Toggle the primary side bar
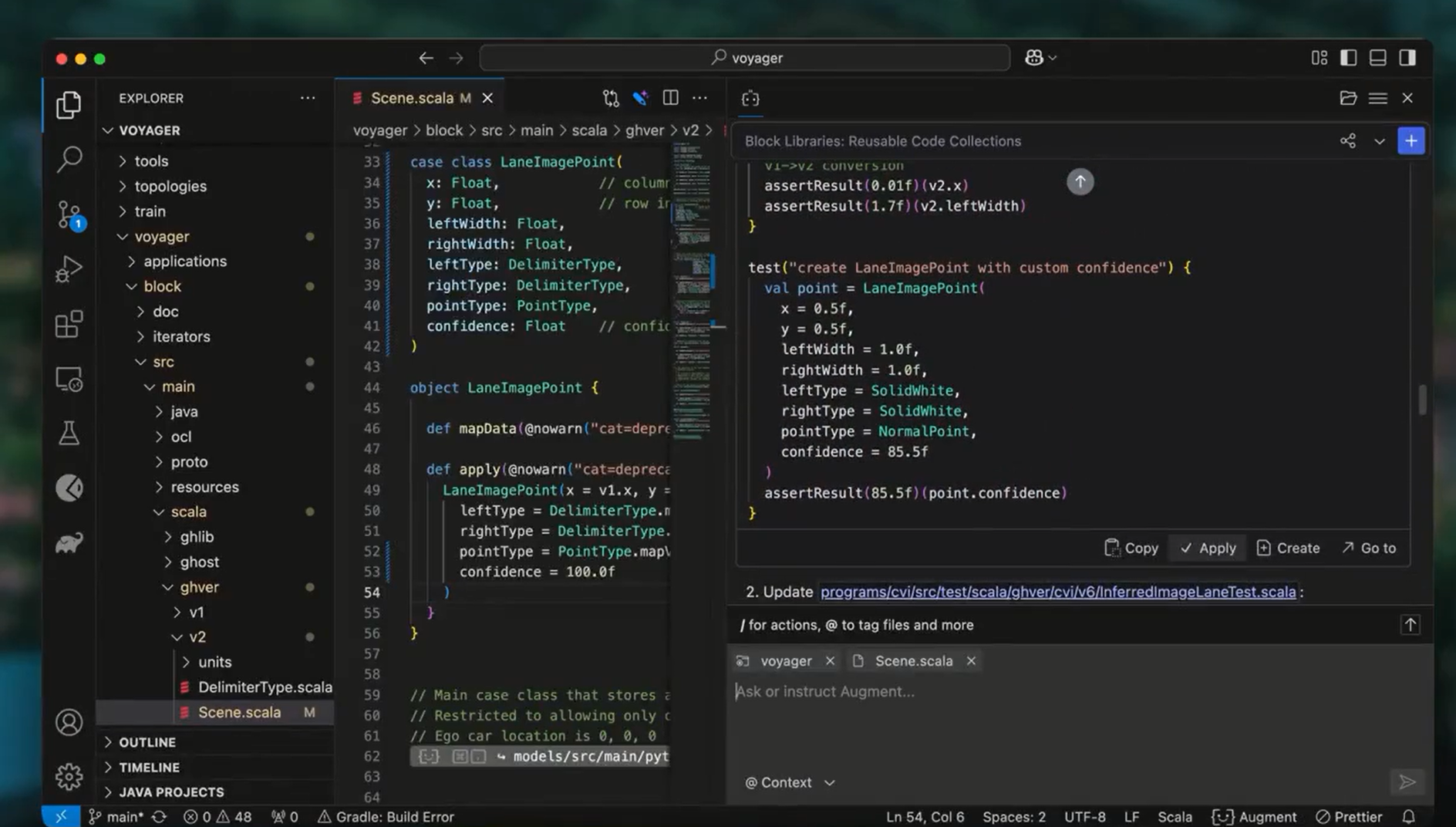1456x827 pixels. [1348, 58]
